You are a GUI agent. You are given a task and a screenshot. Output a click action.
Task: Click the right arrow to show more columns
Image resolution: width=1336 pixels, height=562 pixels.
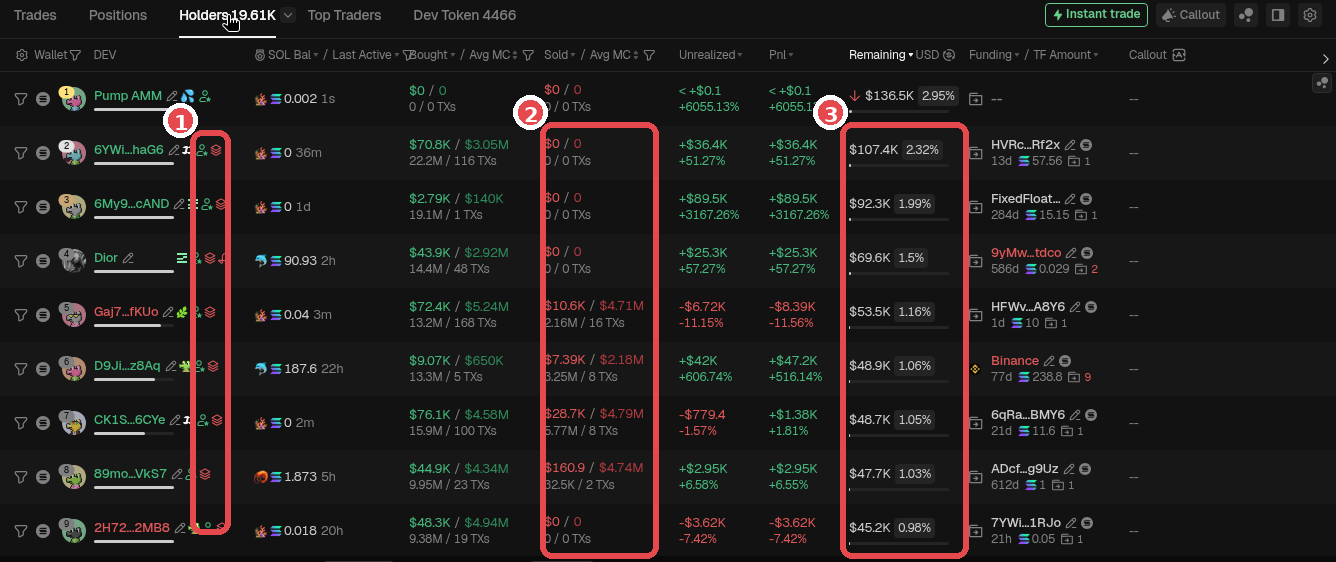1326,59
